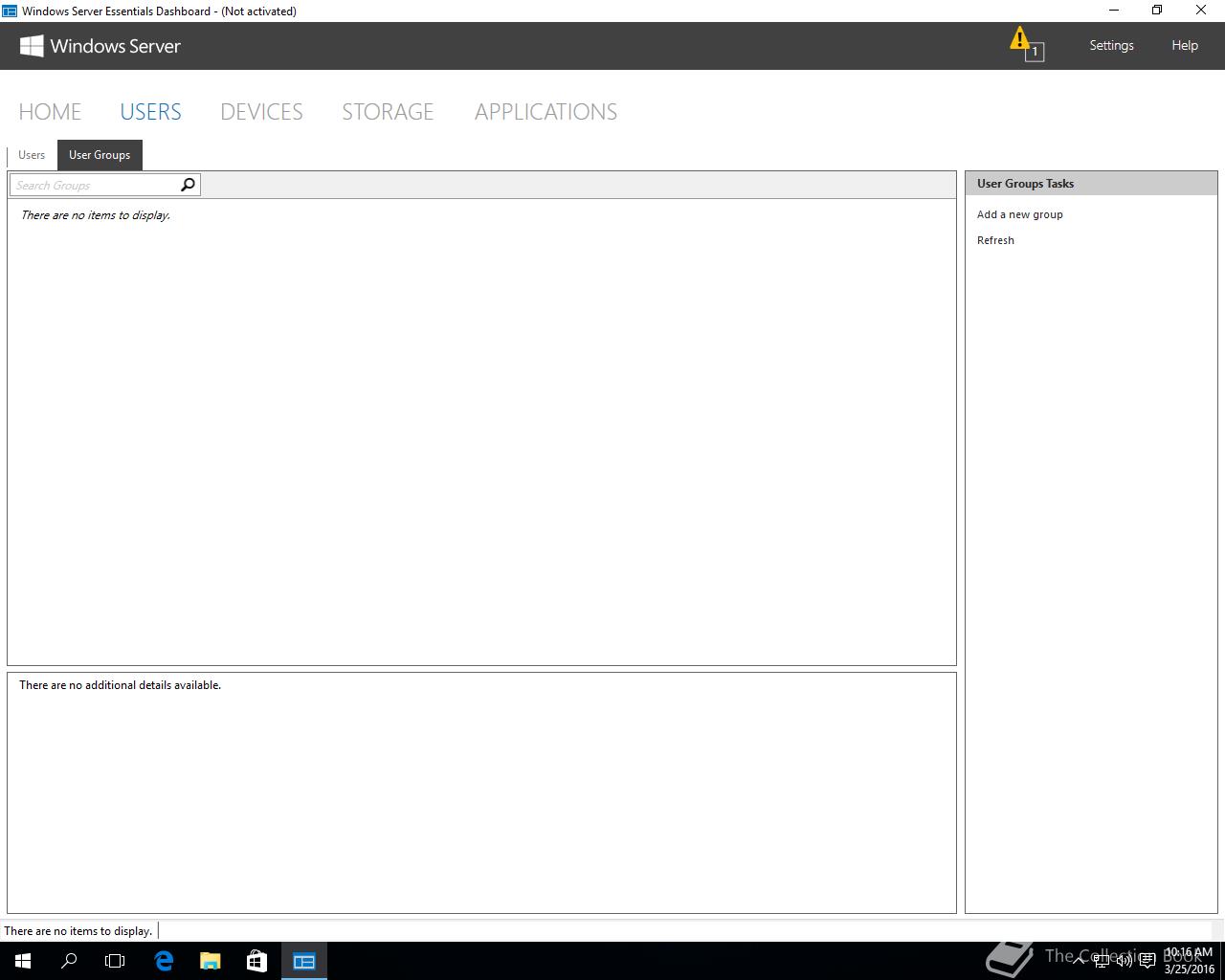Select the Dashboard taskbar icon
This screenshot has height=980, width=1225.
point(304,961)
